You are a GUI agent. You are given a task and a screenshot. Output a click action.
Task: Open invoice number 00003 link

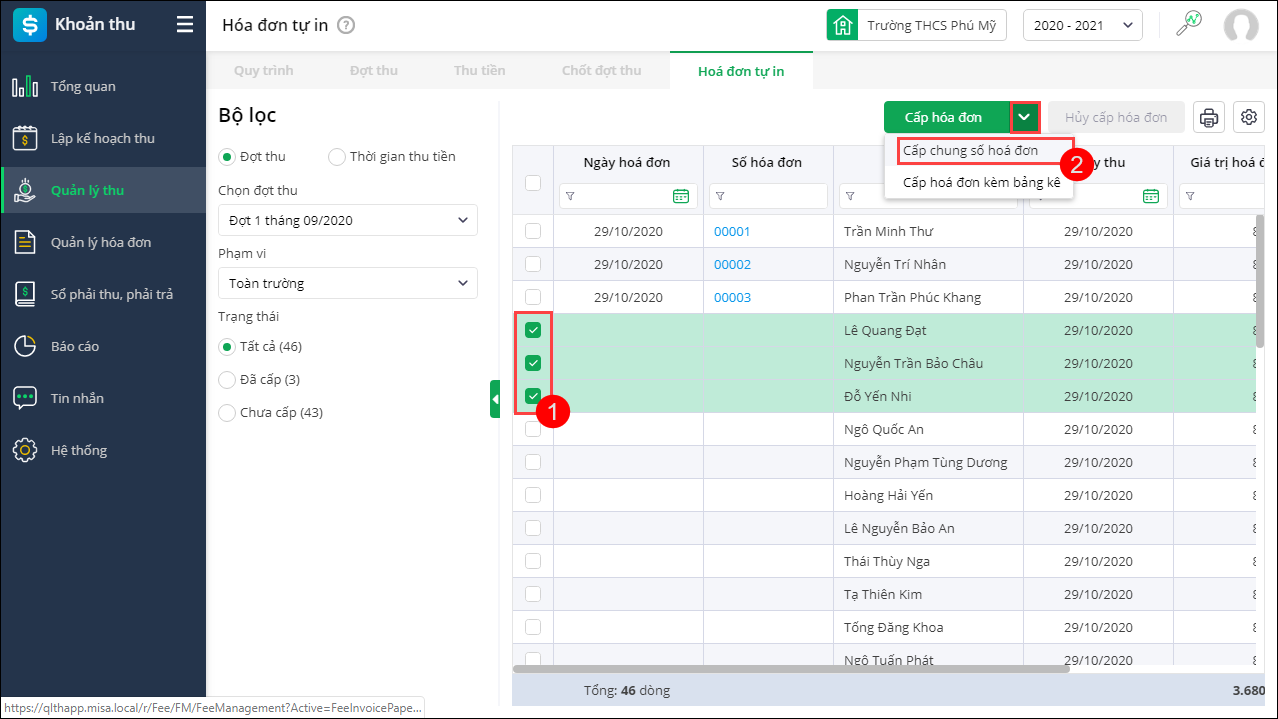pos(732,297)
